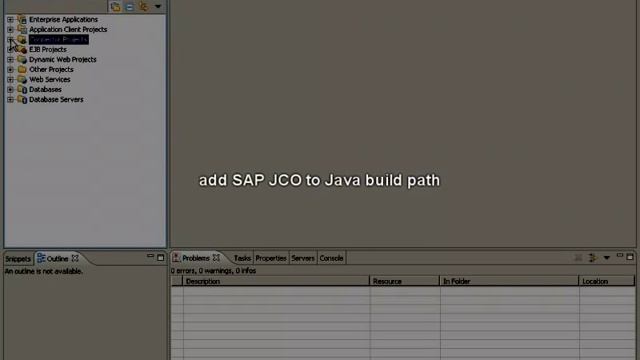Sort by the In Folder column header
Viewport: 640px width, 360px height.
509,281
